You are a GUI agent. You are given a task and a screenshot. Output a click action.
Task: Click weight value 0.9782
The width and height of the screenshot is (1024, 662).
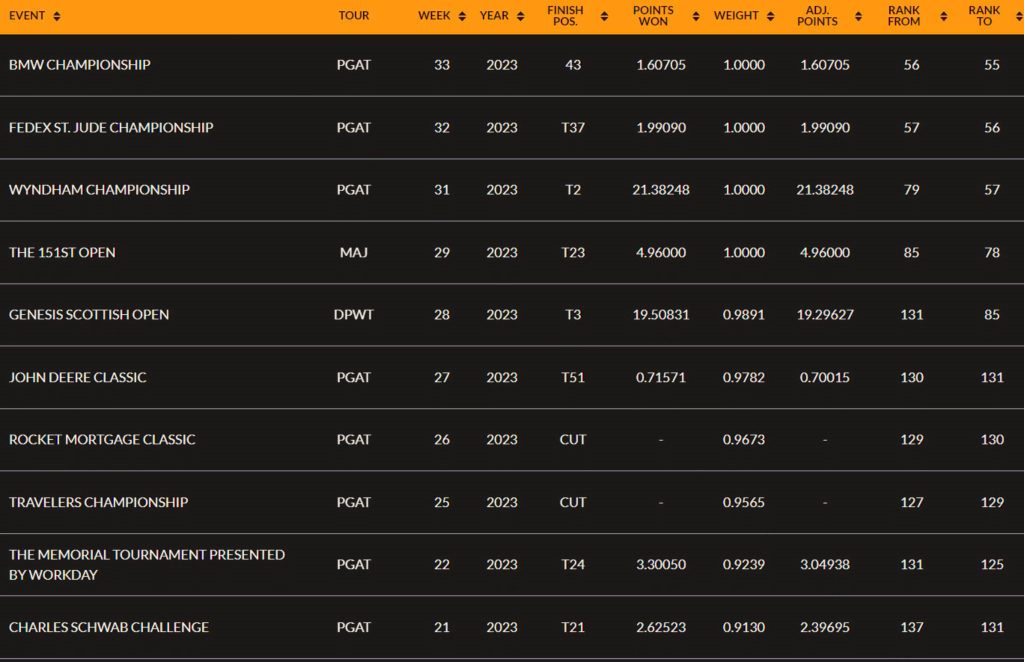click(x=744, y=377)
